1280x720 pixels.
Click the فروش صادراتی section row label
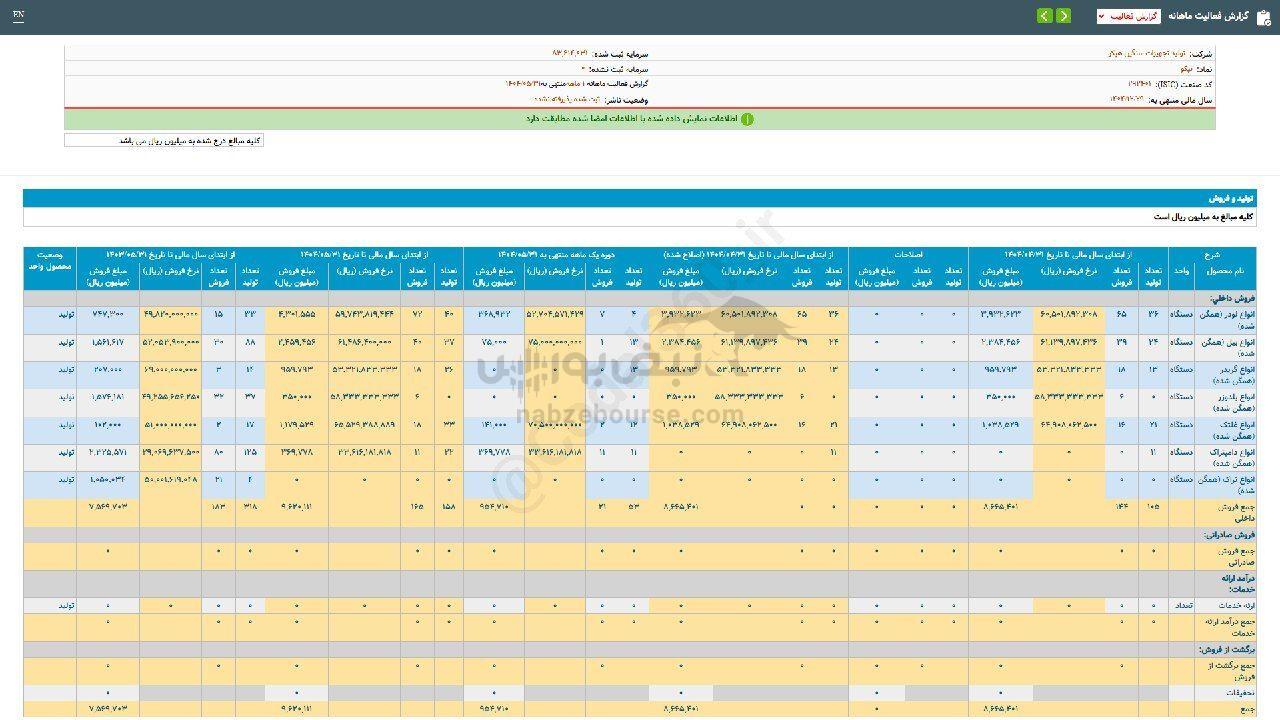click(1228, 535)
